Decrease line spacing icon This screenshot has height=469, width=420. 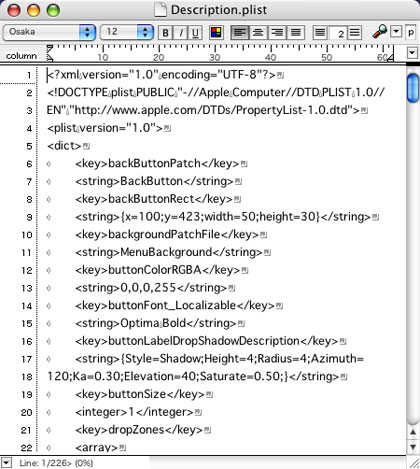[x=320, y=33]
